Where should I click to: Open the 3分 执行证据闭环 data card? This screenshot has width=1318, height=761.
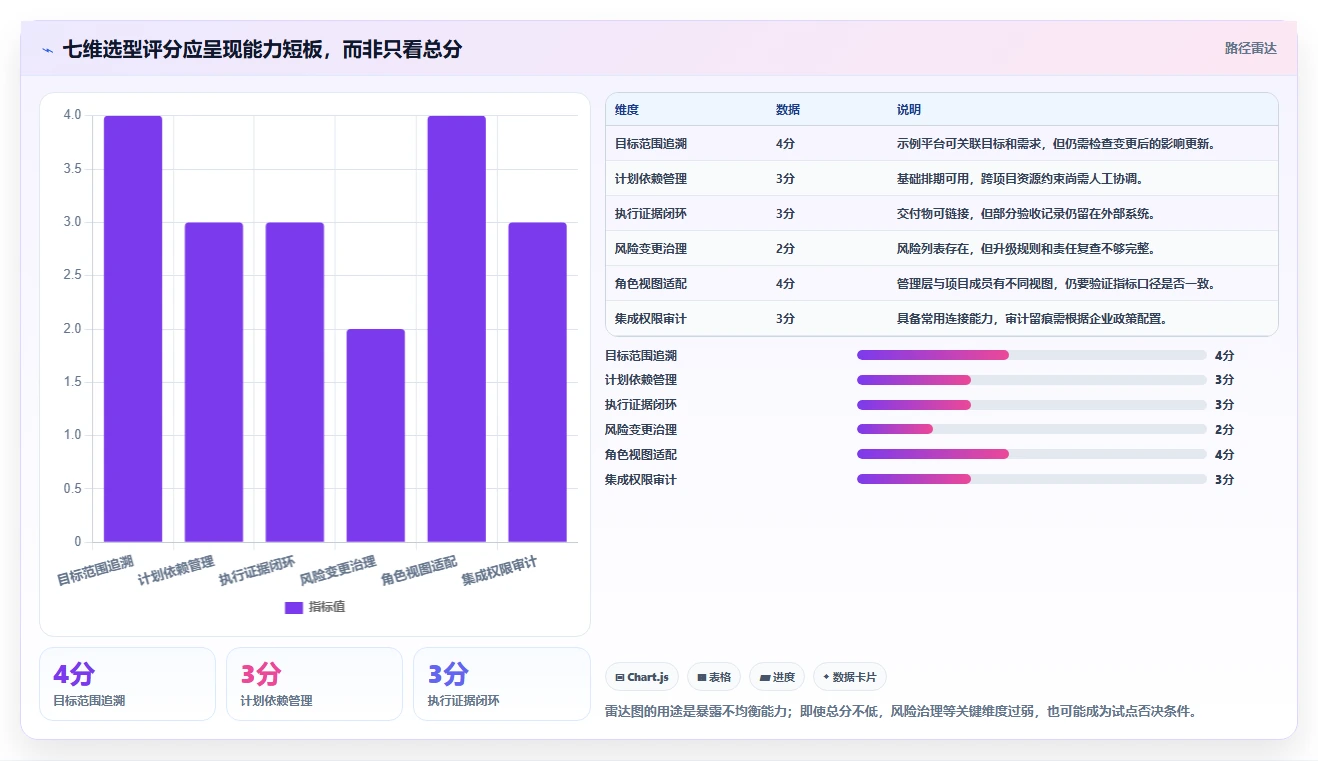coord(502,684)
